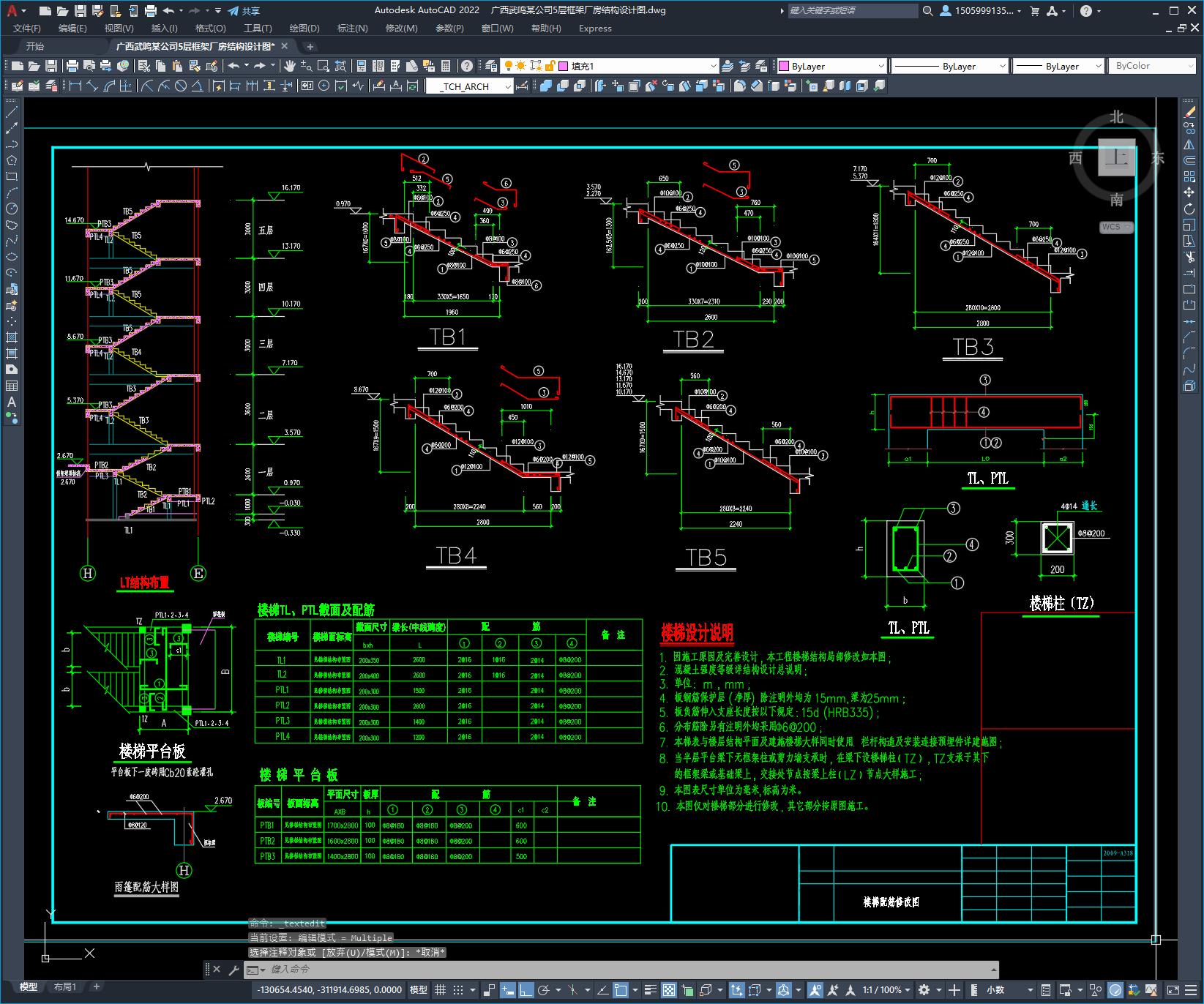The width and height of the screenshot is (1204, 1004).
Task: Open the 绘图(D) menu
Action: pos(304,29)
